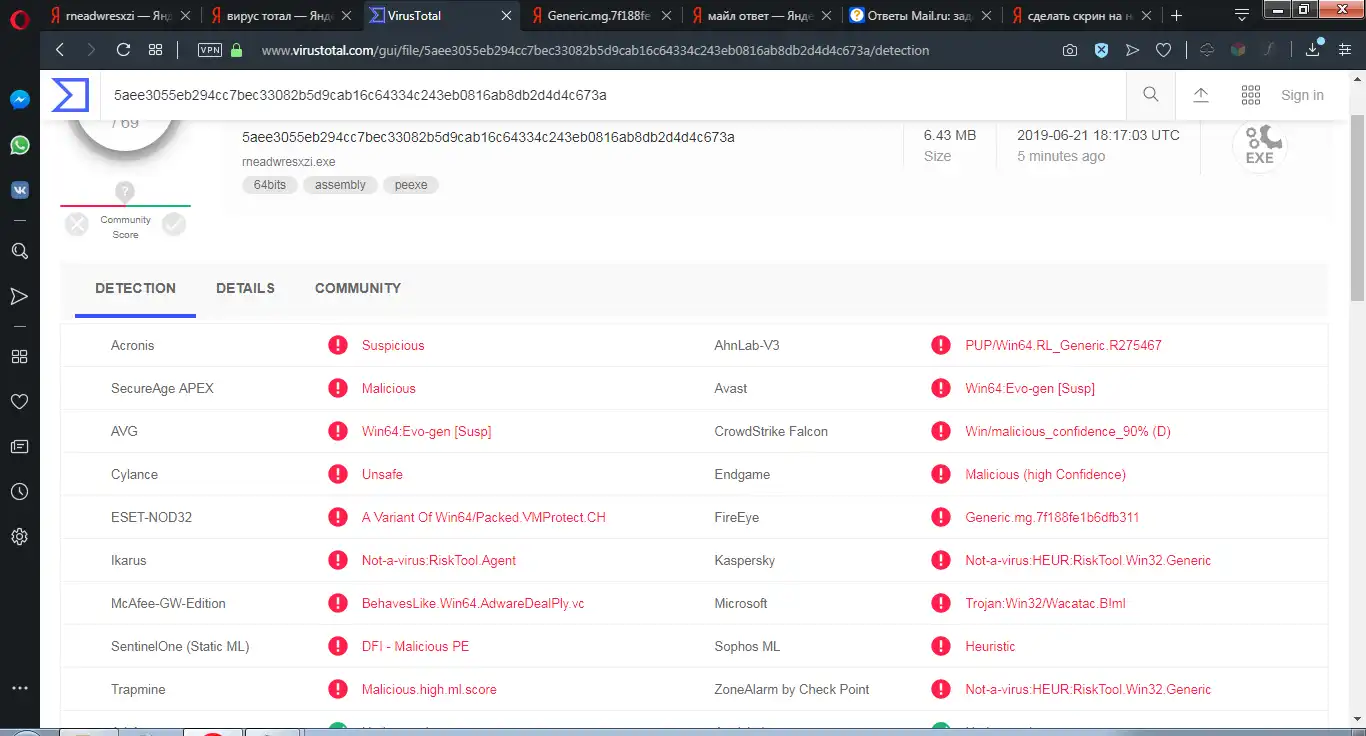The width and height of the screenshot is (1366, 736).
Task: Toggle the VPN badge in the address bar
Action: [x=210, y=50]
